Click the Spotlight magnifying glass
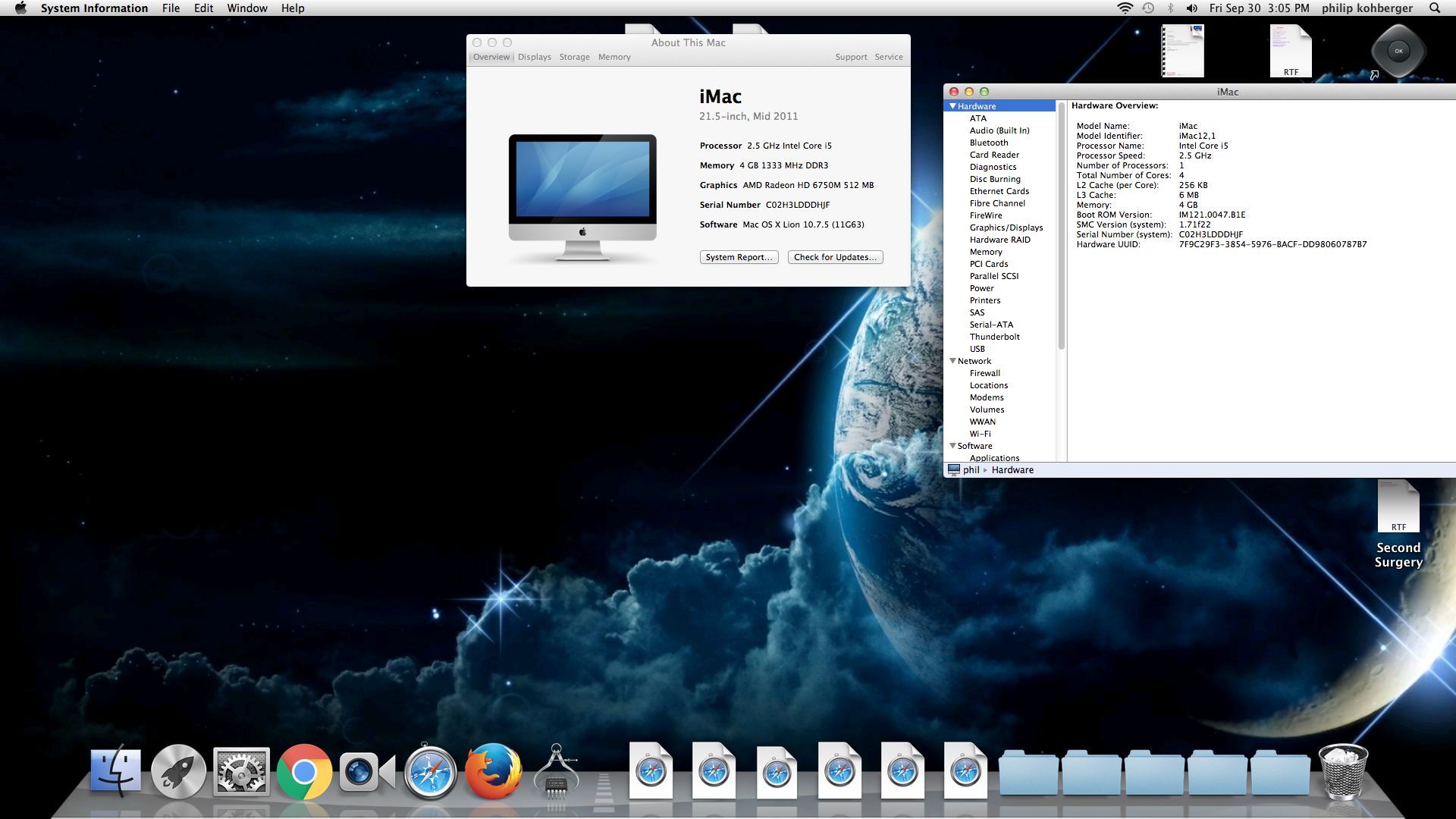Viewport: 1456px width, 819px height. tap(1435, 8)
